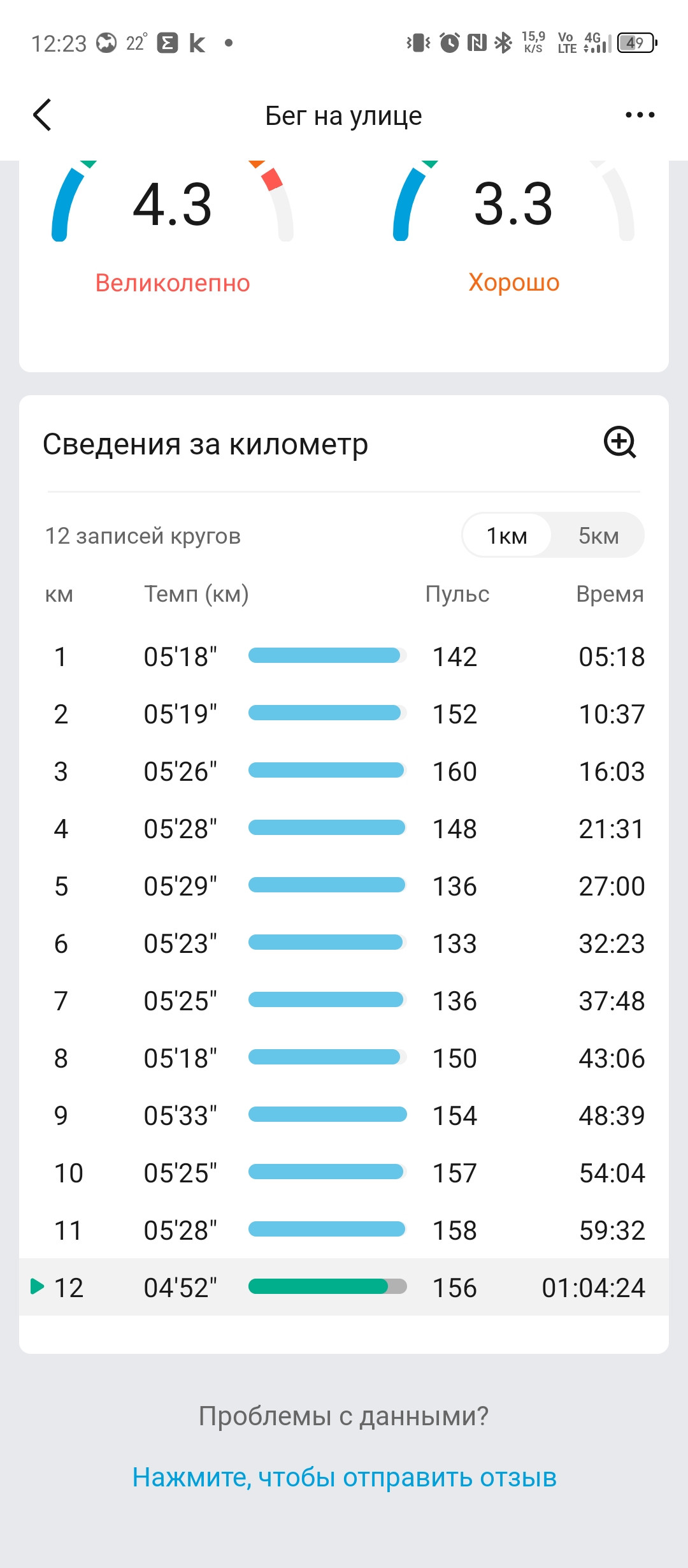The image size is (688, 1568).
Task: Tap the Пульс column header
Action: (457, 594)
